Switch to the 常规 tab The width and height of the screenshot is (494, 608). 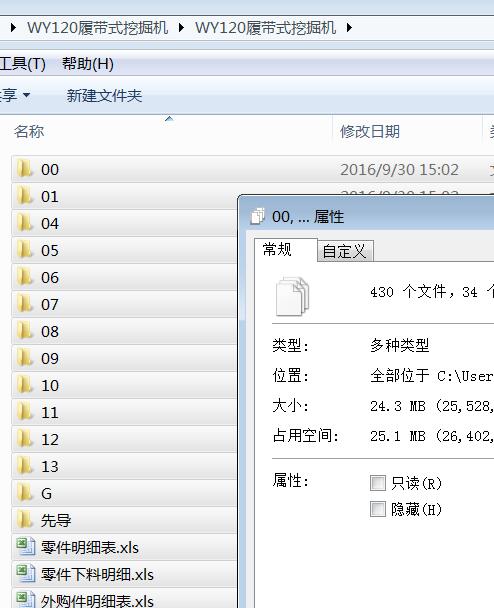tap(286, 249)
